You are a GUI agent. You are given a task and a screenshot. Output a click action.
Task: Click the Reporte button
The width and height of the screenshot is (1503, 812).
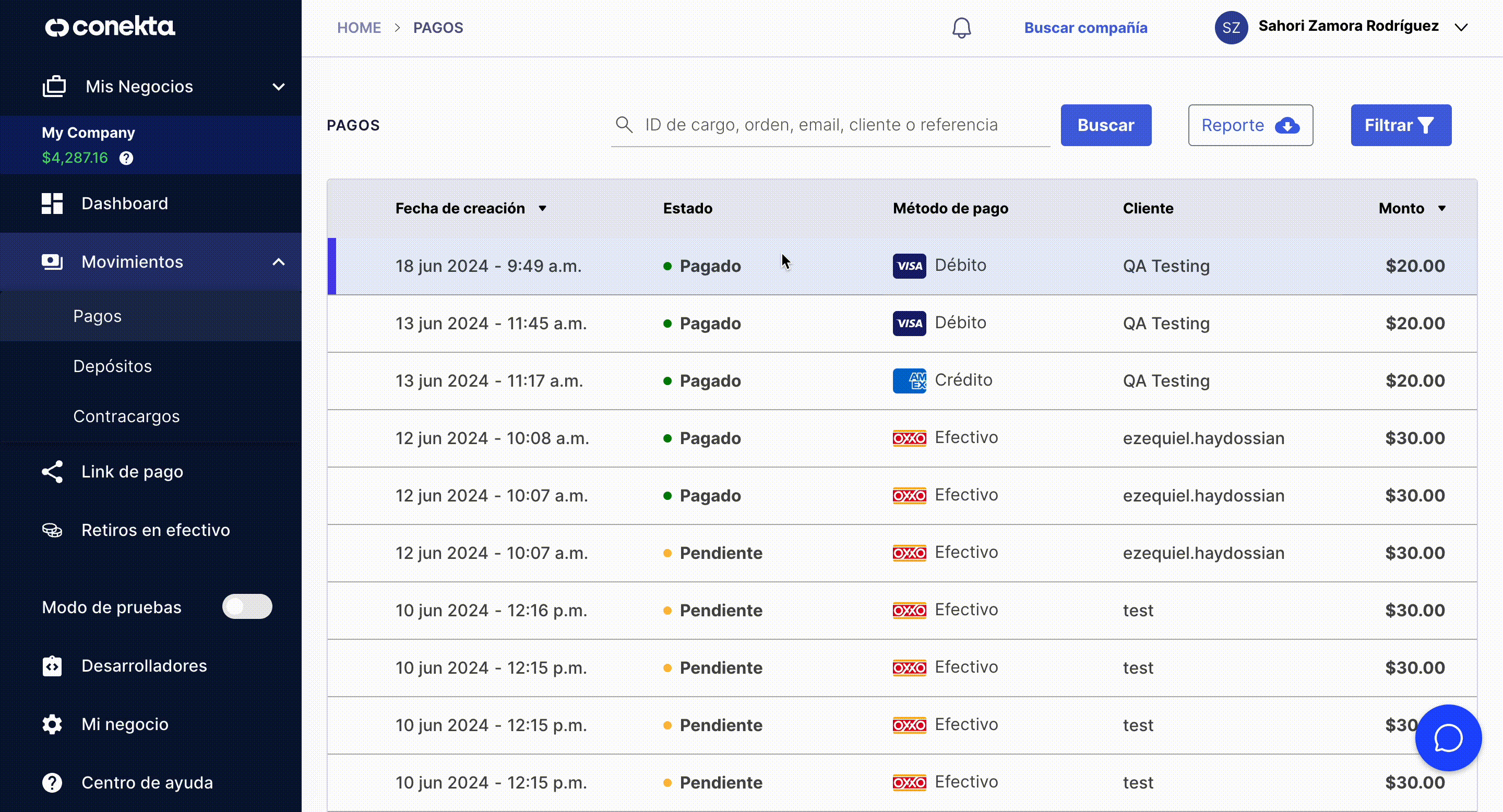(x=1250, y=125)
